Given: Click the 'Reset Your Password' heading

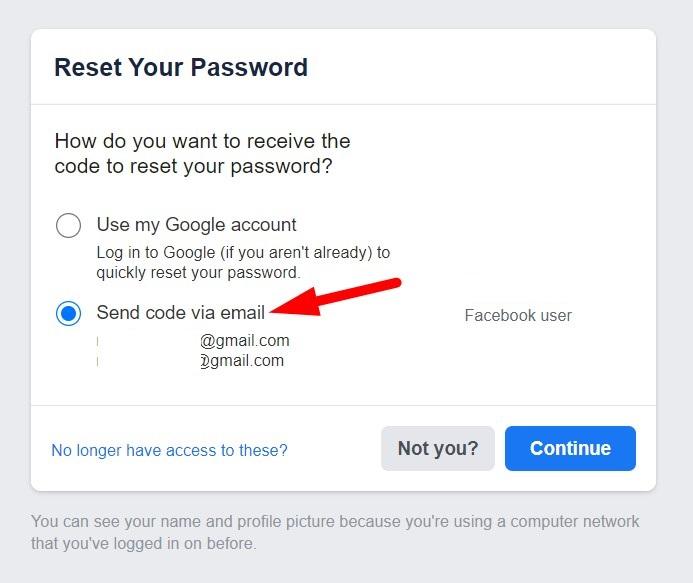Looking at the screenshot, I should [x=181, y=68].
